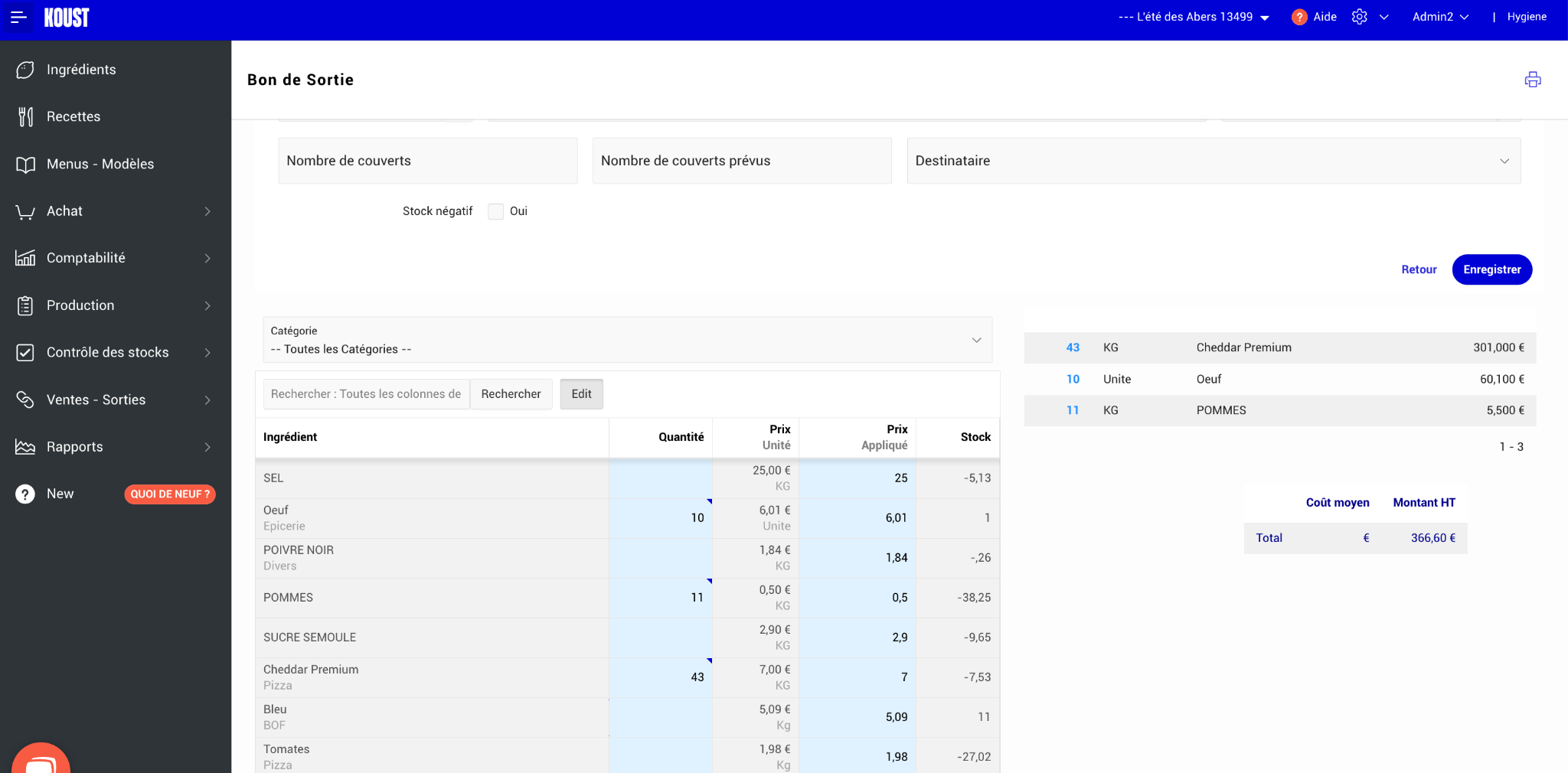Expand the Achat submenu chevron
This screenshot has height=773, width=1568.
pos(207,211)
